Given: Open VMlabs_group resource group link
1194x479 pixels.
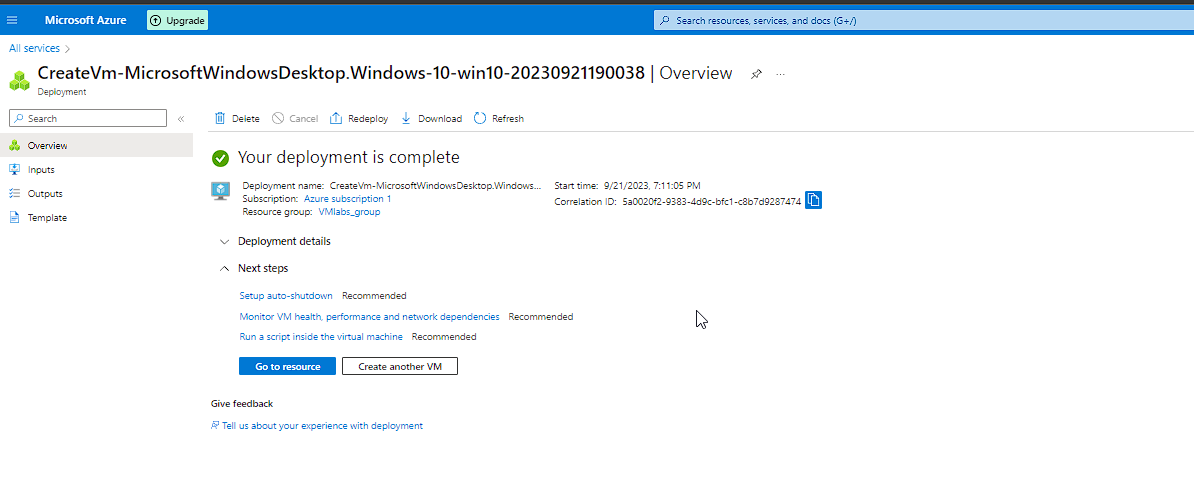Looking at the screenshot, I should click(349, 212).
